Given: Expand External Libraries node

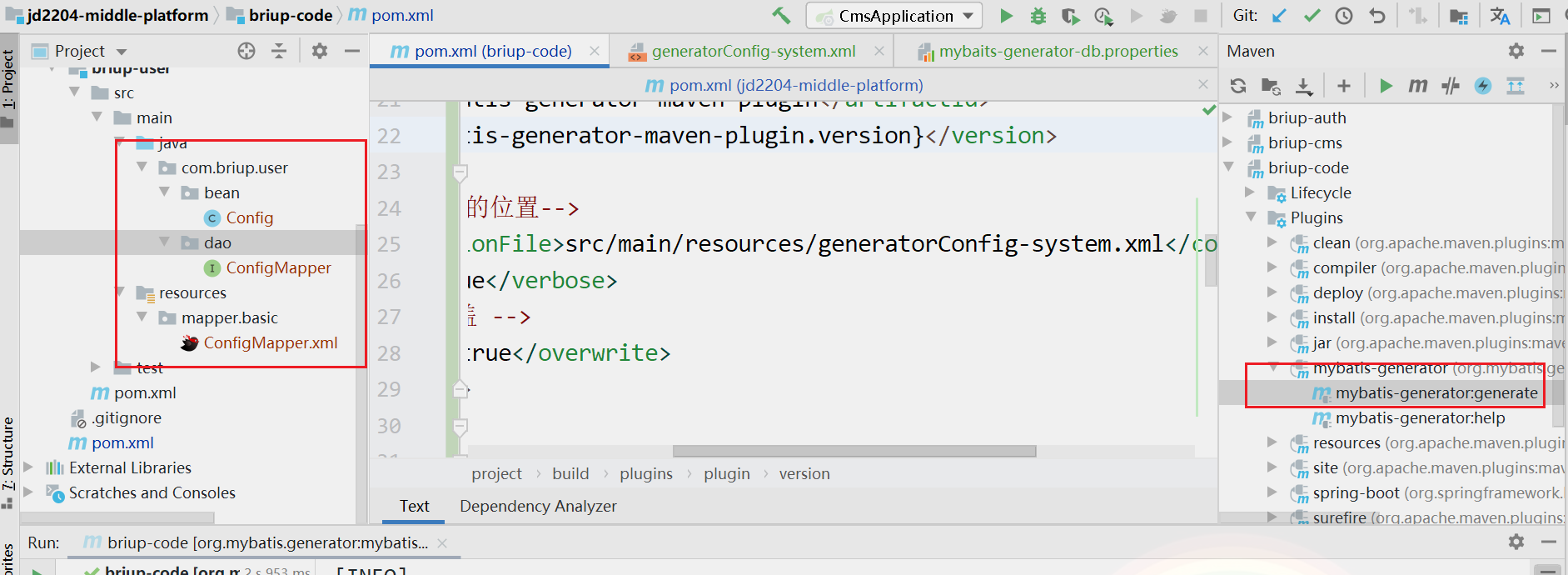Looking at the screenshot, I should click(x=28, y=467).
